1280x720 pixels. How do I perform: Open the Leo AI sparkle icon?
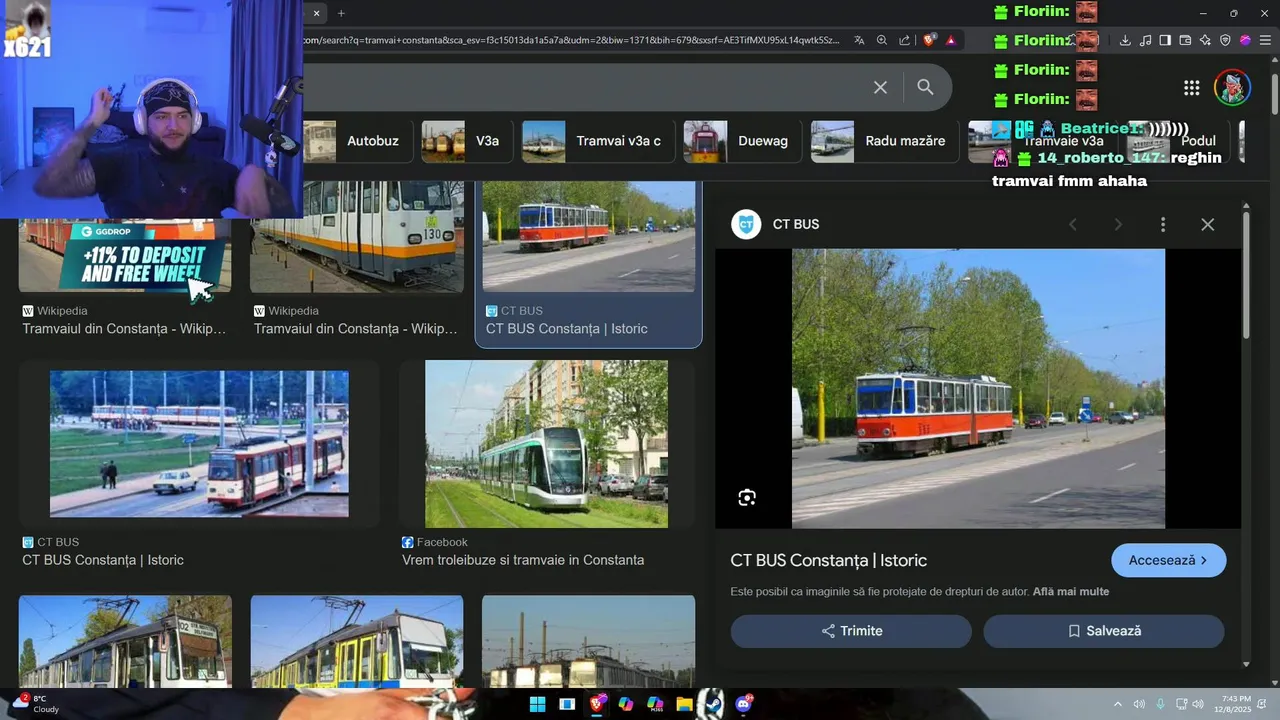click(x=1205, y=40)
